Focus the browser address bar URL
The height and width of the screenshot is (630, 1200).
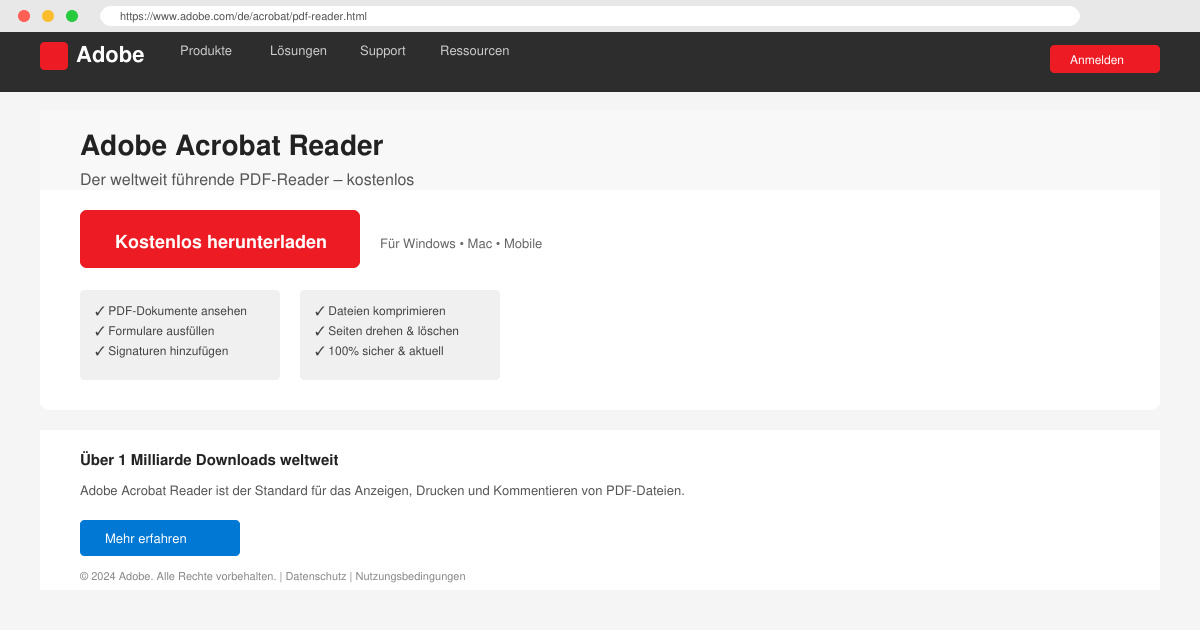click(x=590, y=16)
